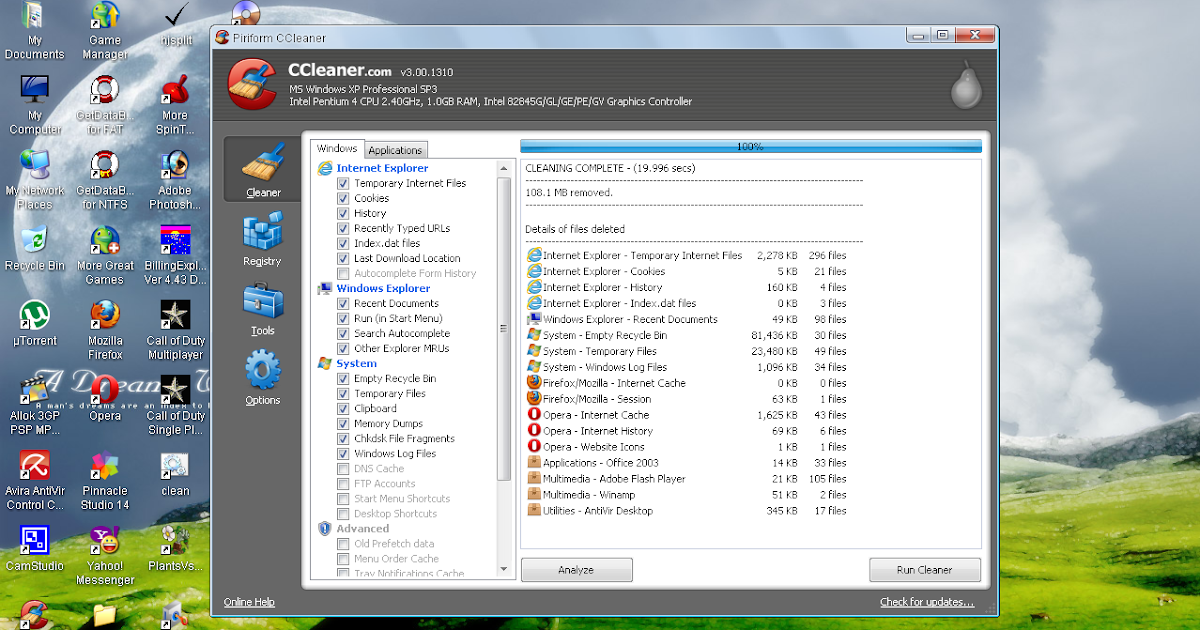
Task: Click the Run Cleaner button
Action: [924, 570]
